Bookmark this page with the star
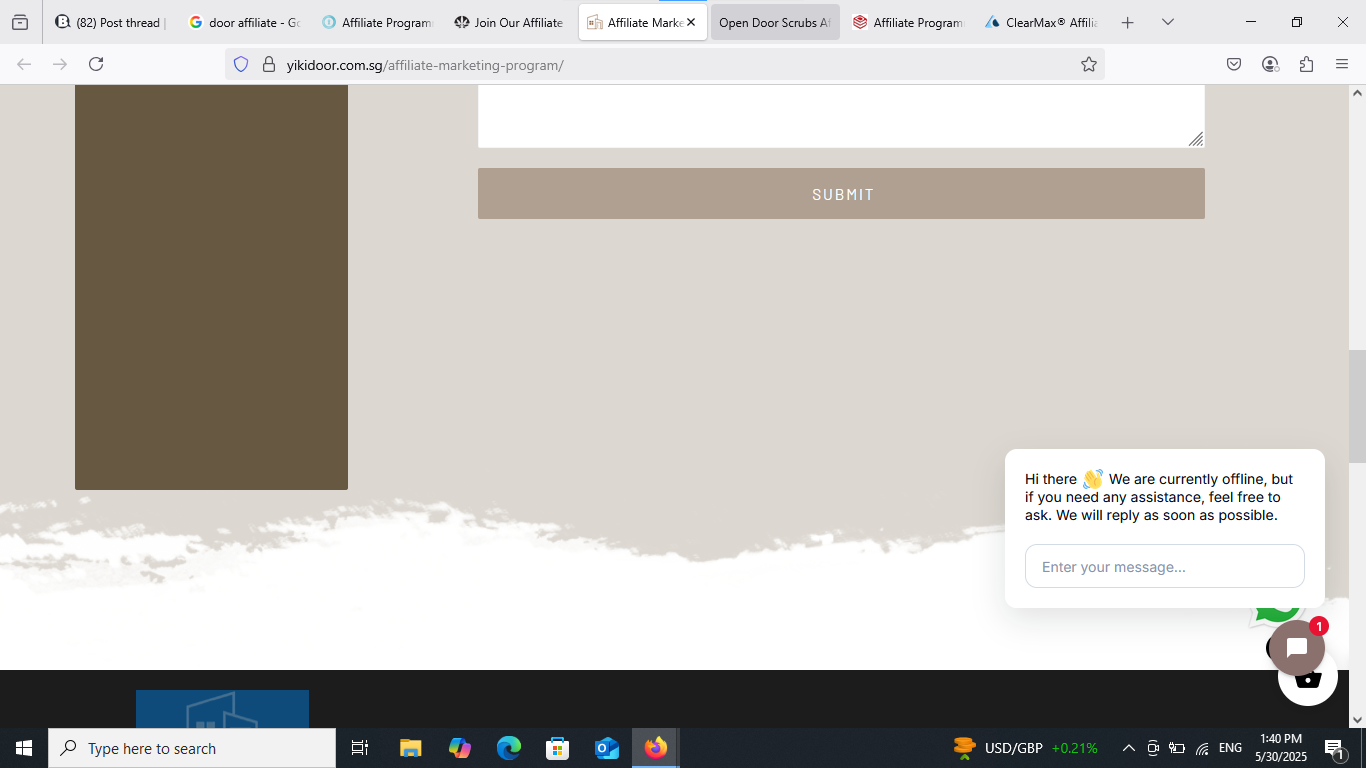 click(x=1089, y=64)
